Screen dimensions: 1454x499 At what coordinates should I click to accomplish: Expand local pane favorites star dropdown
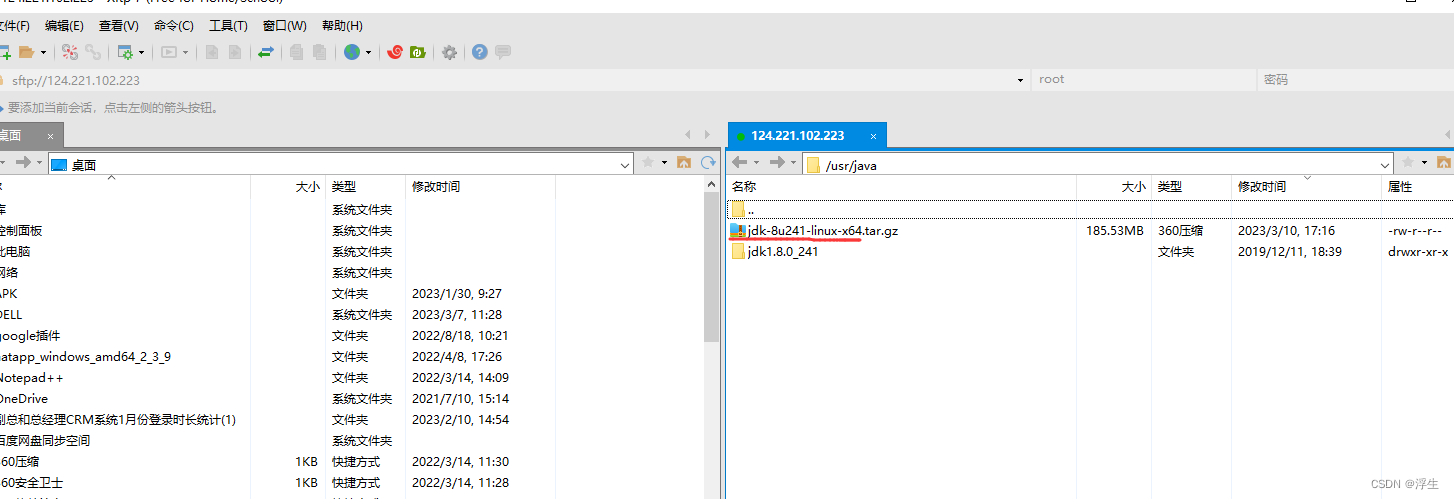point(664,163)
